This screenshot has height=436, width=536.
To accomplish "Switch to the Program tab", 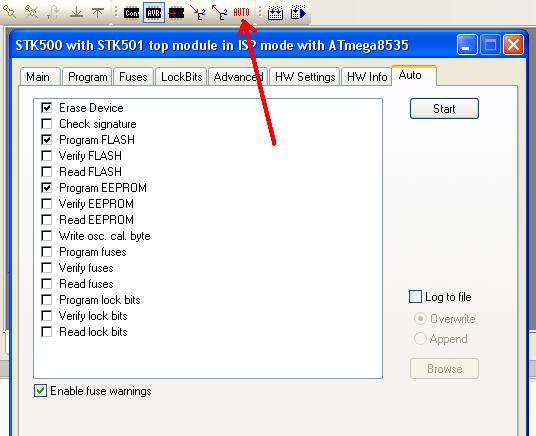I will pyautogui.click(x=88, y=77).
